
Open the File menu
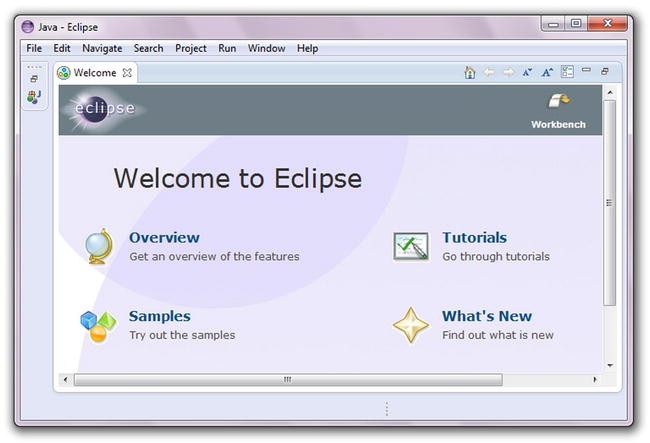click(34, 48)
